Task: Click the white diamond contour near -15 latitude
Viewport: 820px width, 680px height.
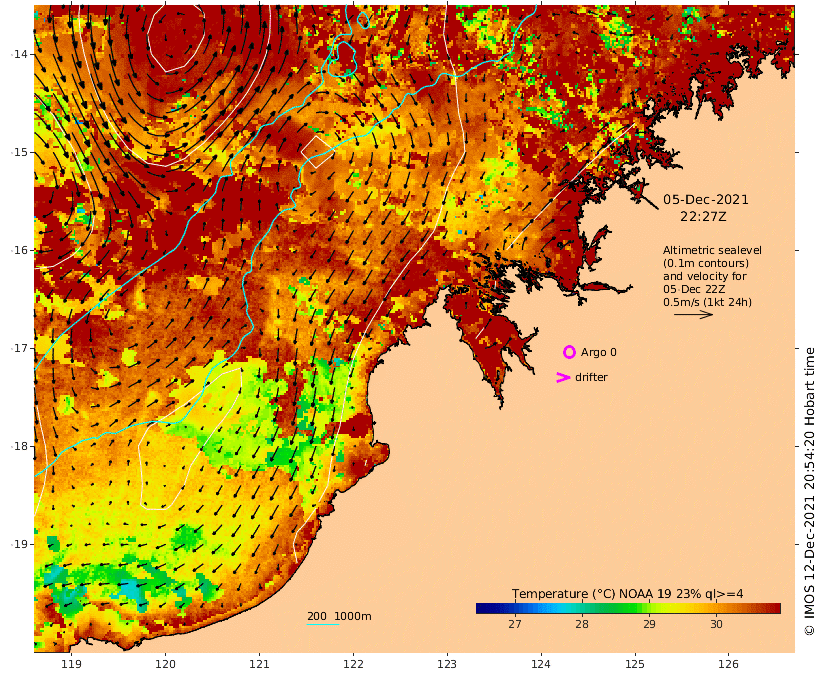Action: [317, 152]
